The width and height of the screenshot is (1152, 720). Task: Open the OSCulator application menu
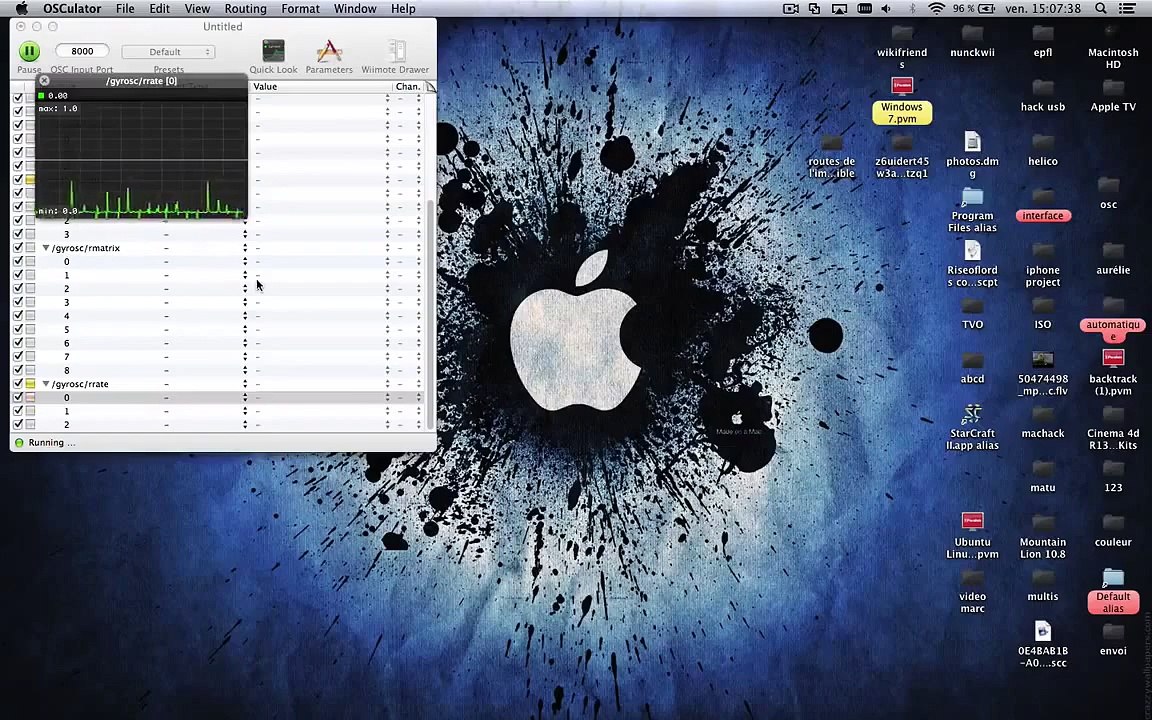(x=73, y=9)
